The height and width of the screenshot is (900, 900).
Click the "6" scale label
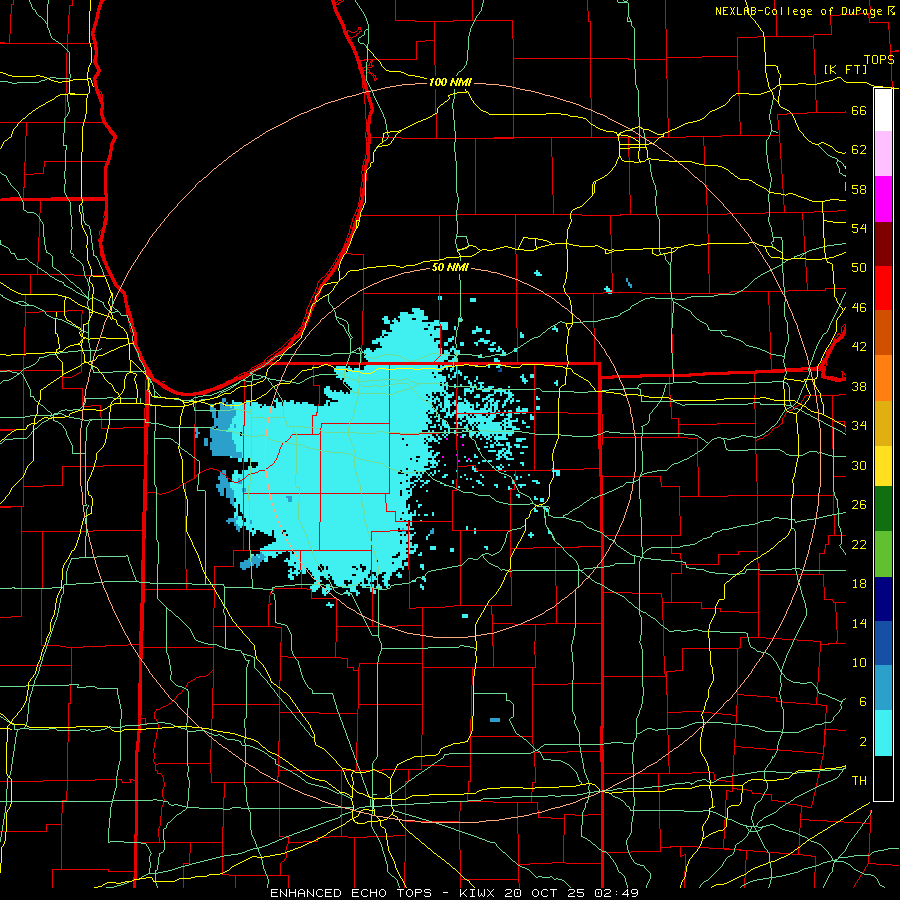tap(862, 702)
